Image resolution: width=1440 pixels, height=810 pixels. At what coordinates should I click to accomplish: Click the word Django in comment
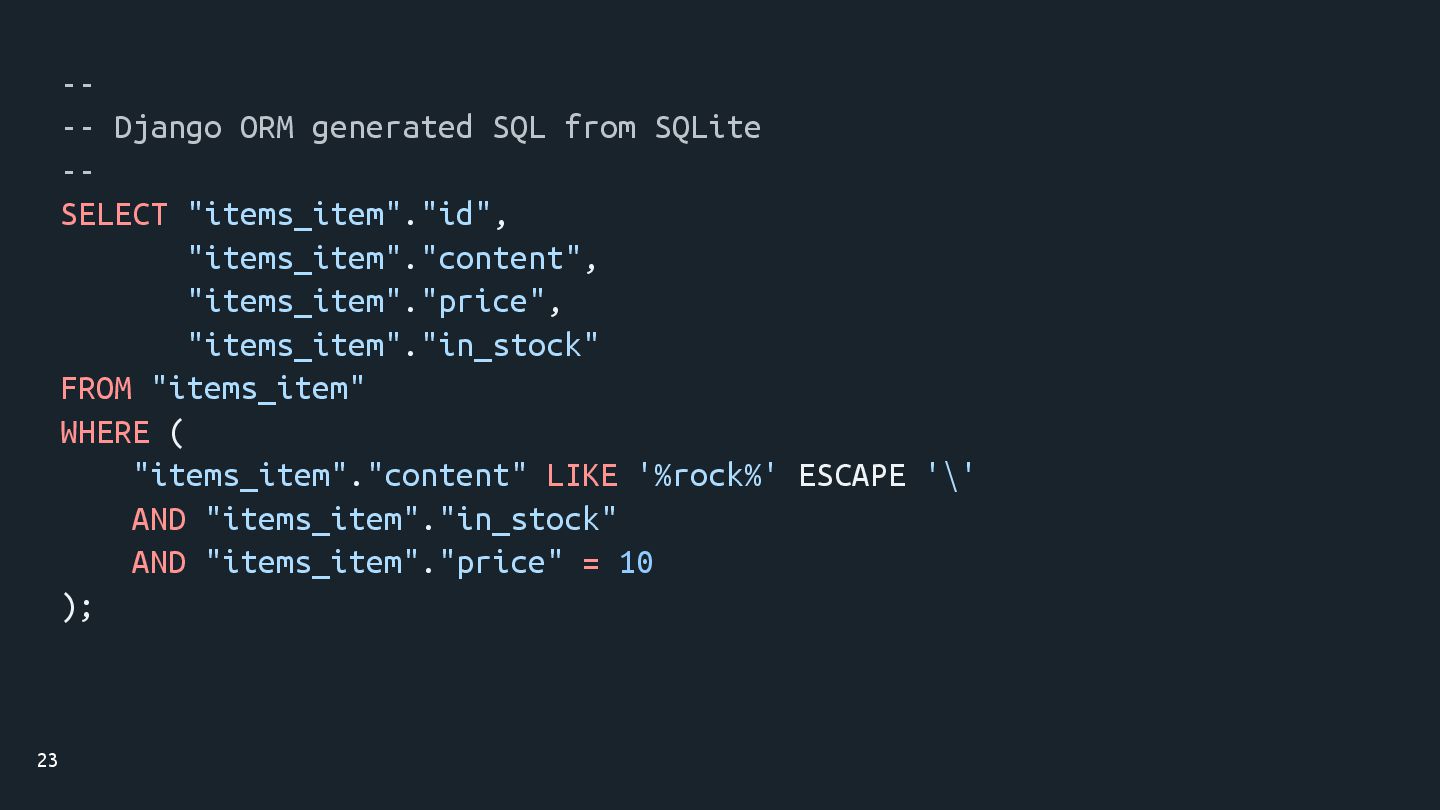168,128
